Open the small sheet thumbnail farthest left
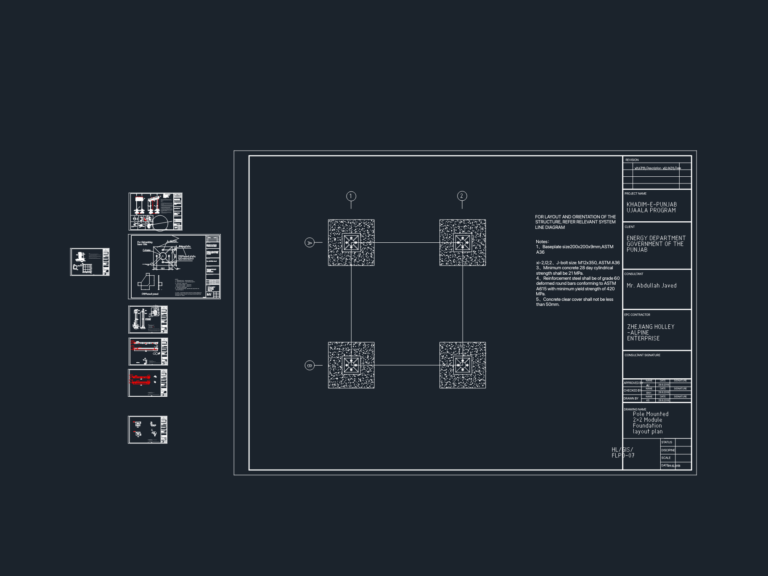 [90, 262]
